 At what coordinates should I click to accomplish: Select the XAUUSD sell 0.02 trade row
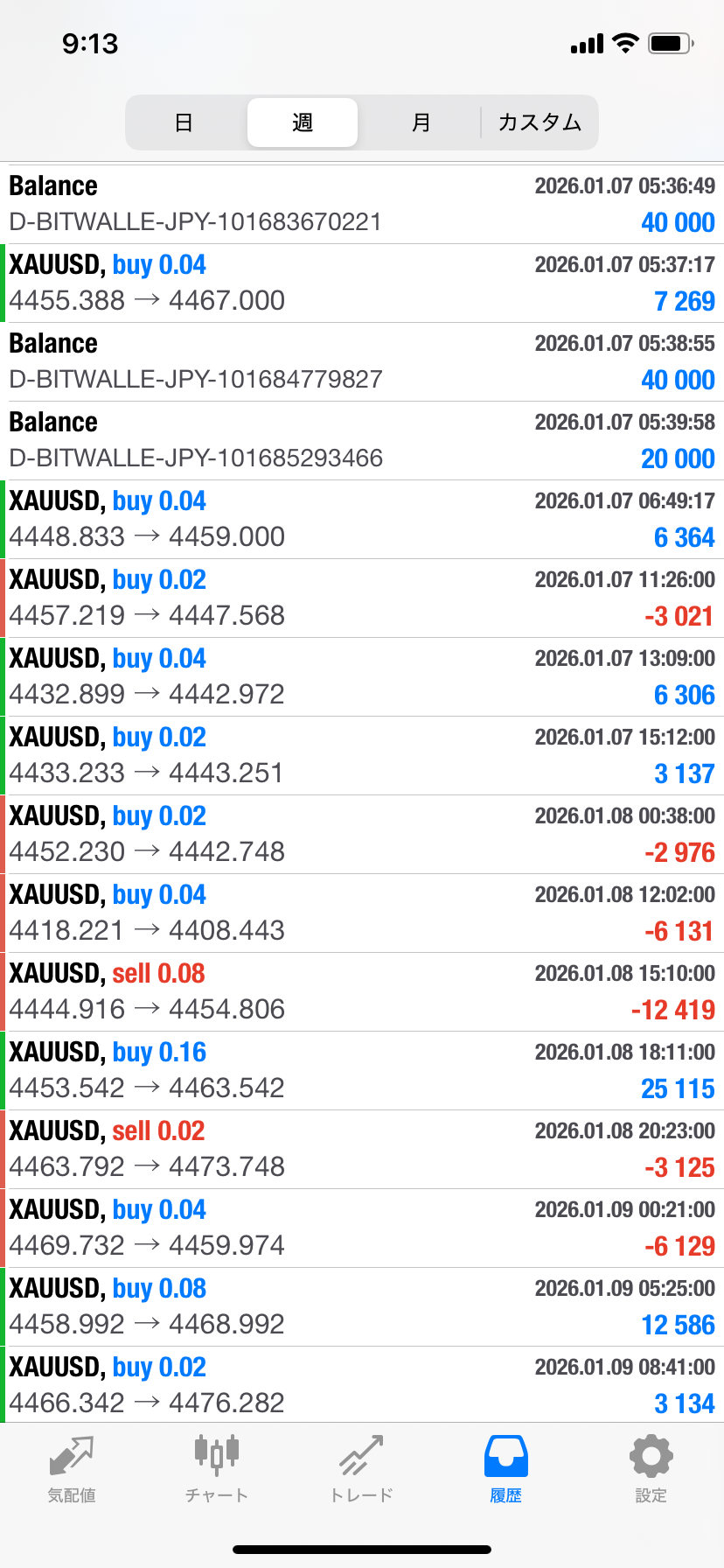click(362, 1149)
